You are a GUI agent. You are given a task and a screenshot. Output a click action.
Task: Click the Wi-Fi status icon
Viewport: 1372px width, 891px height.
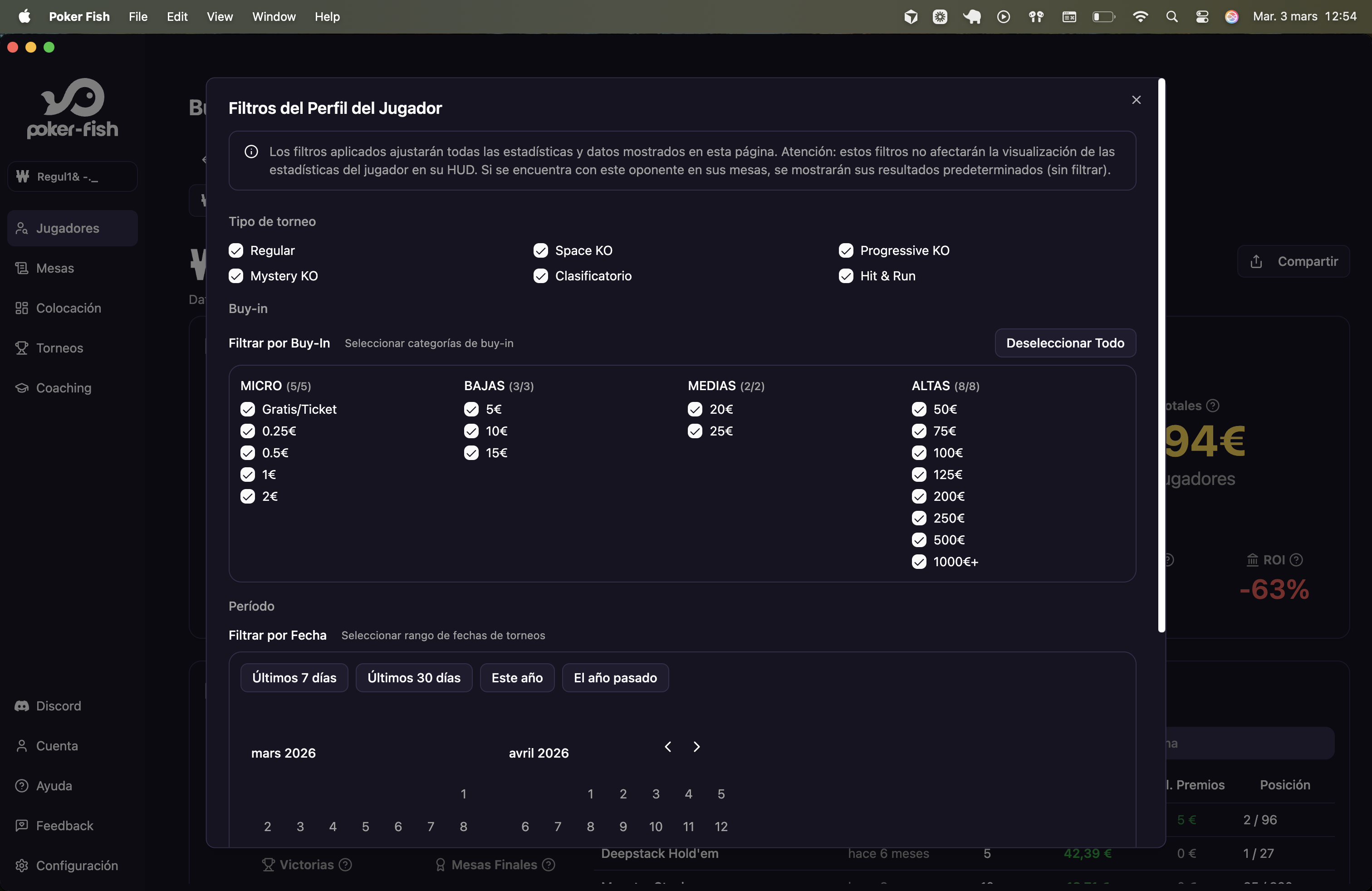tap(1140, 17)
